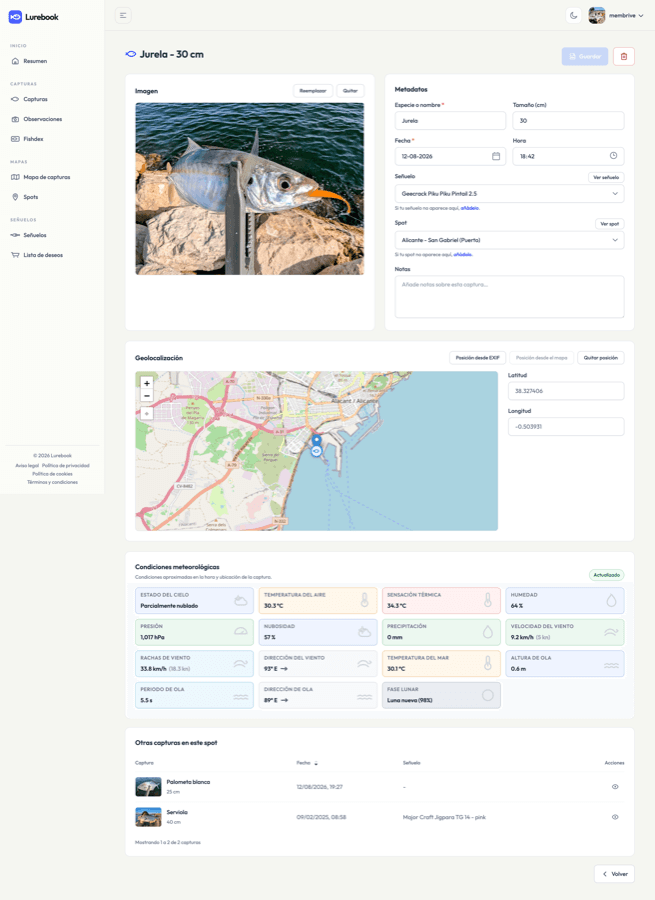Open Política de privacidad footer link
The height and width of the screenshot is (900, 655).
pos(65,465)
